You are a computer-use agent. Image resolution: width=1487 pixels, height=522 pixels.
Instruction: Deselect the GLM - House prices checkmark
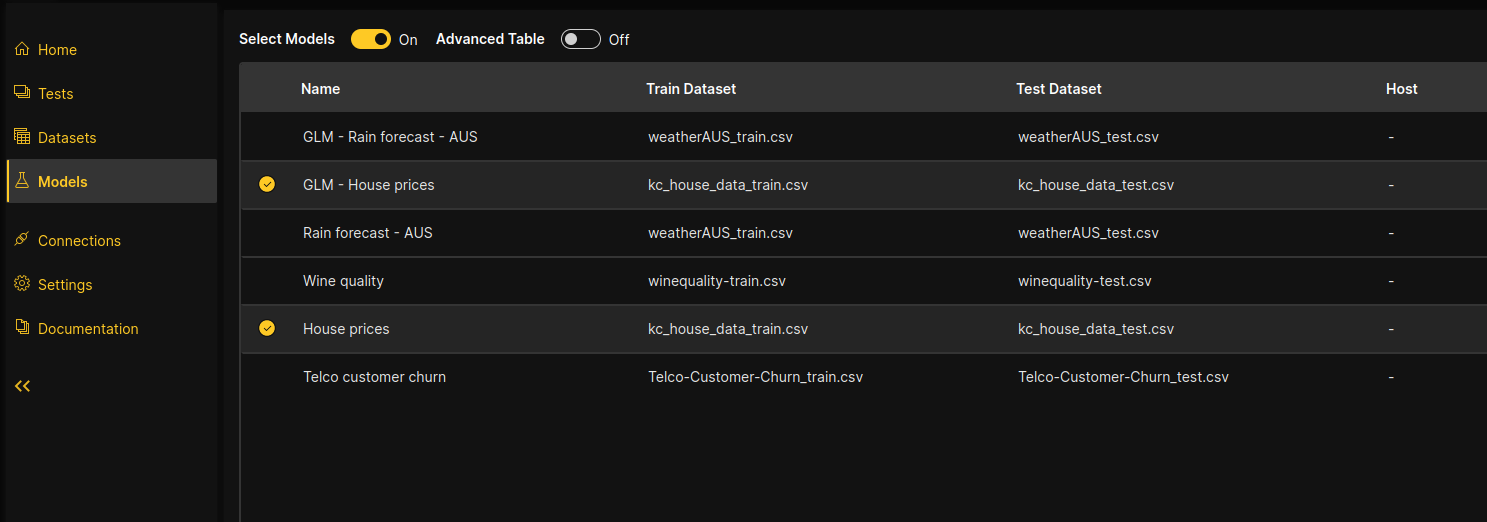tap(267, 185)
